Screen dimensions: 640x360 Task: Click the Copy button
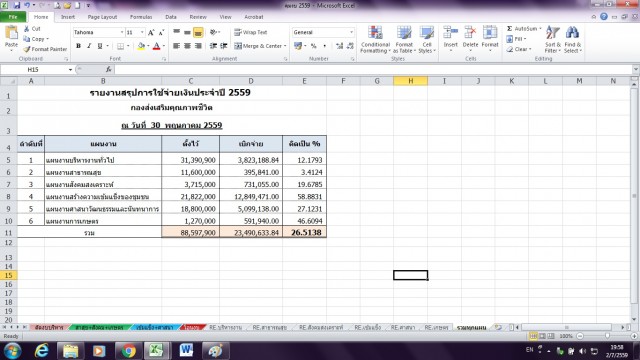35,39
